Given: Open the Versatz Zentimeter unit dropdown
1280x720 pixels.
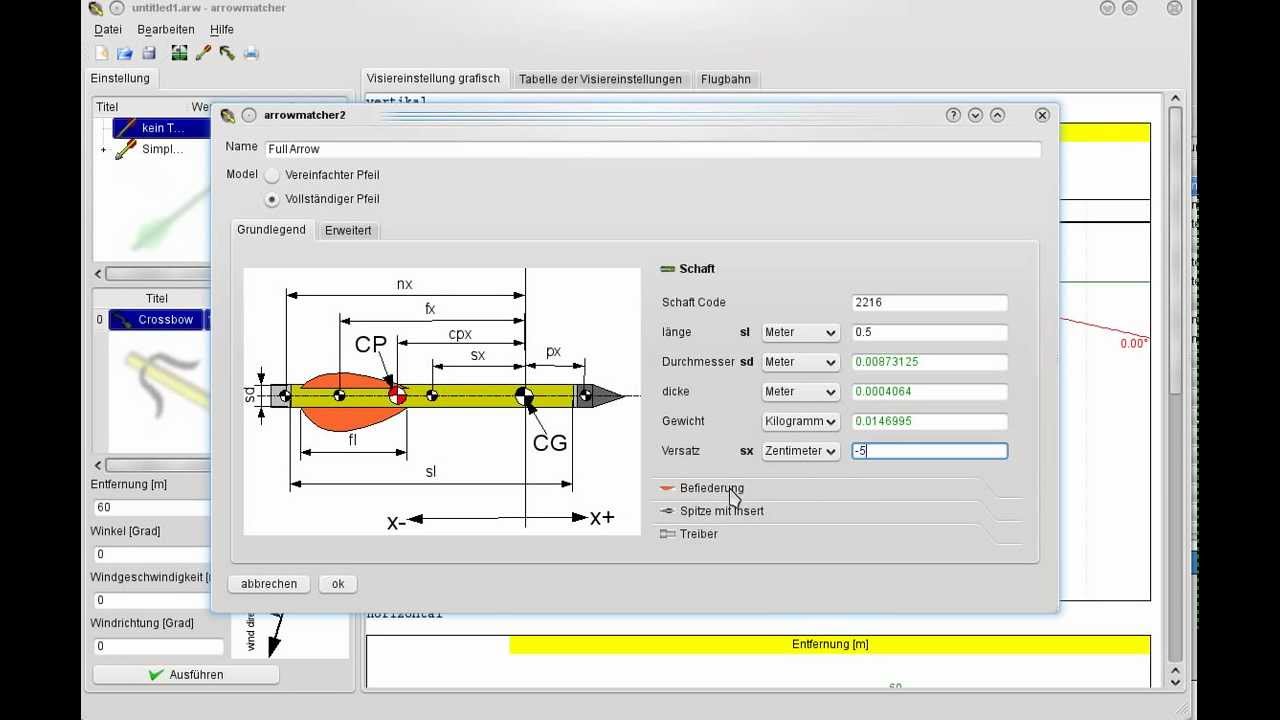Looking at the screenshot, I should (800, 451).
